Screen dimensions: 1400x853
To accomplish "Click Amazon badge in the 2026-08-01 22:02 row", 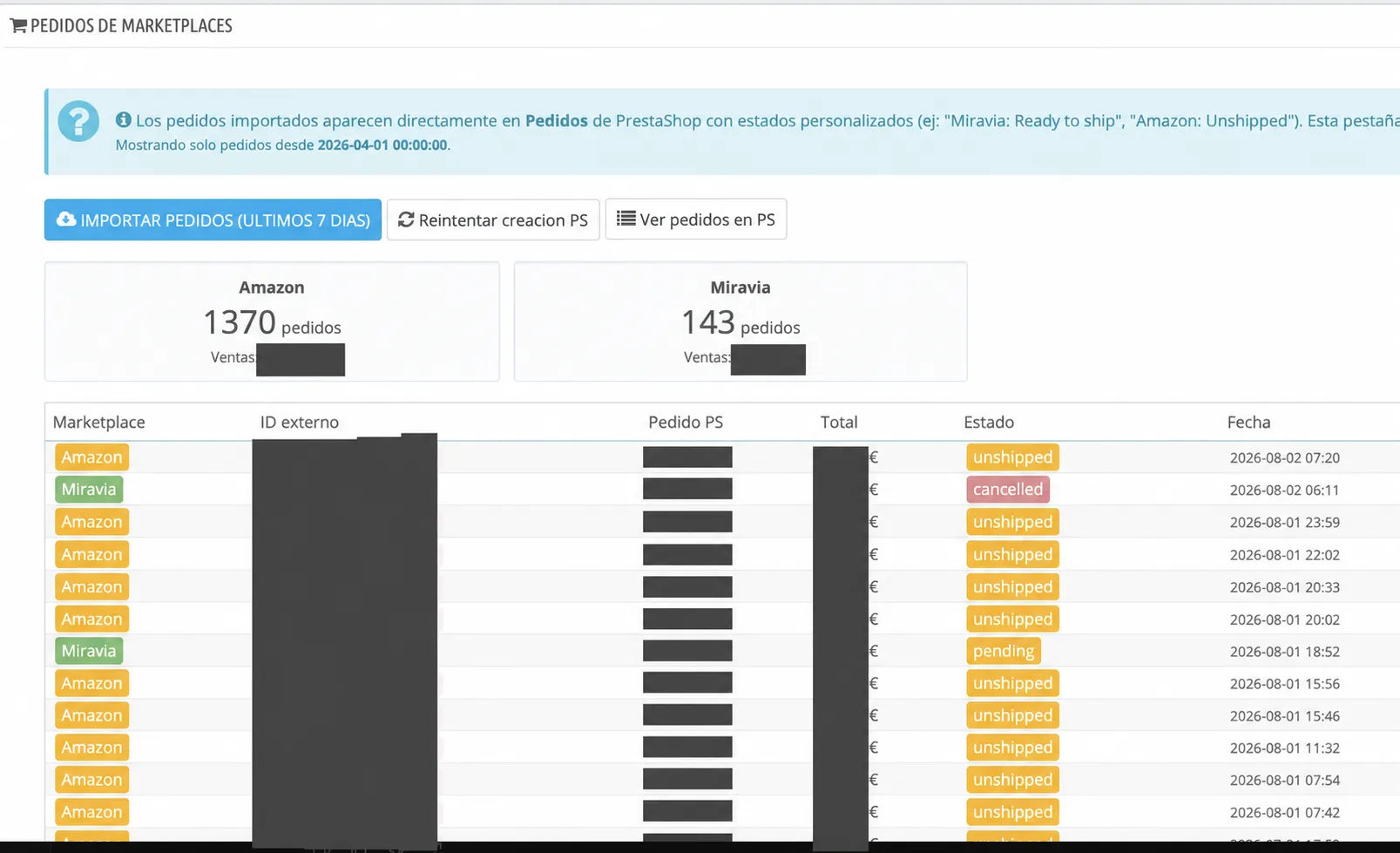I will pos(91,554).
